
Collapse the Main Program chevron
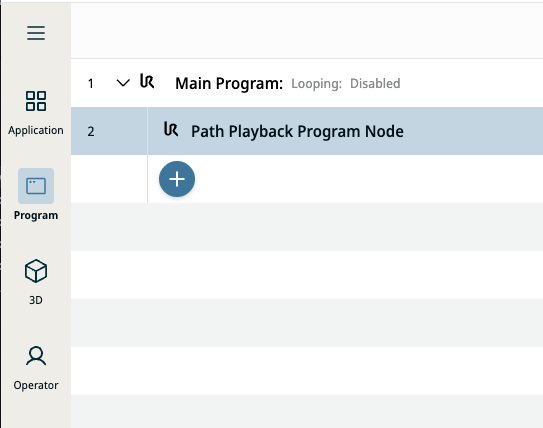(x=123, y=83)
